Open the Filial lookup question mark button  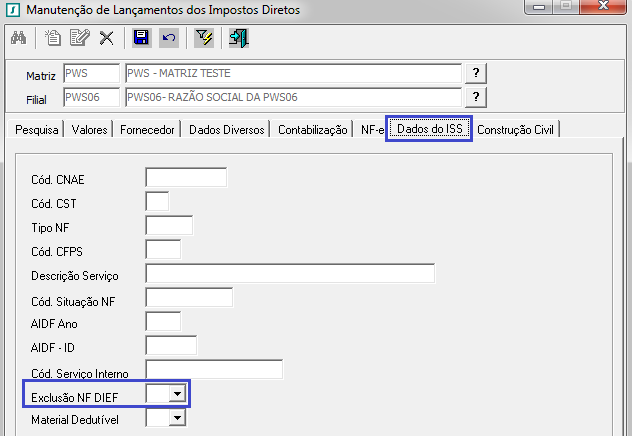[476, 97]
